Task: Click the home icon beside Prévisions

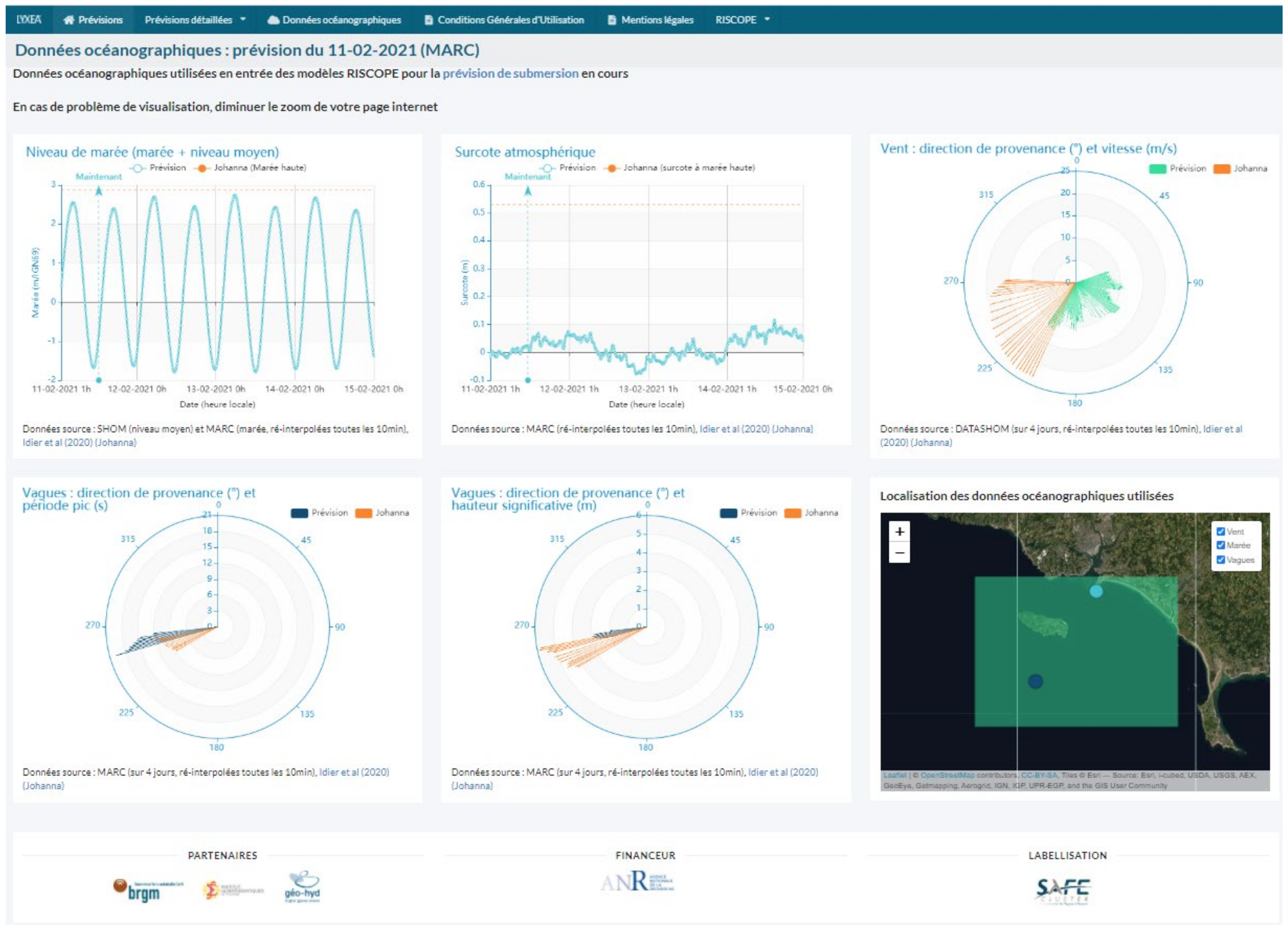Action: click(x=69, y=20)
